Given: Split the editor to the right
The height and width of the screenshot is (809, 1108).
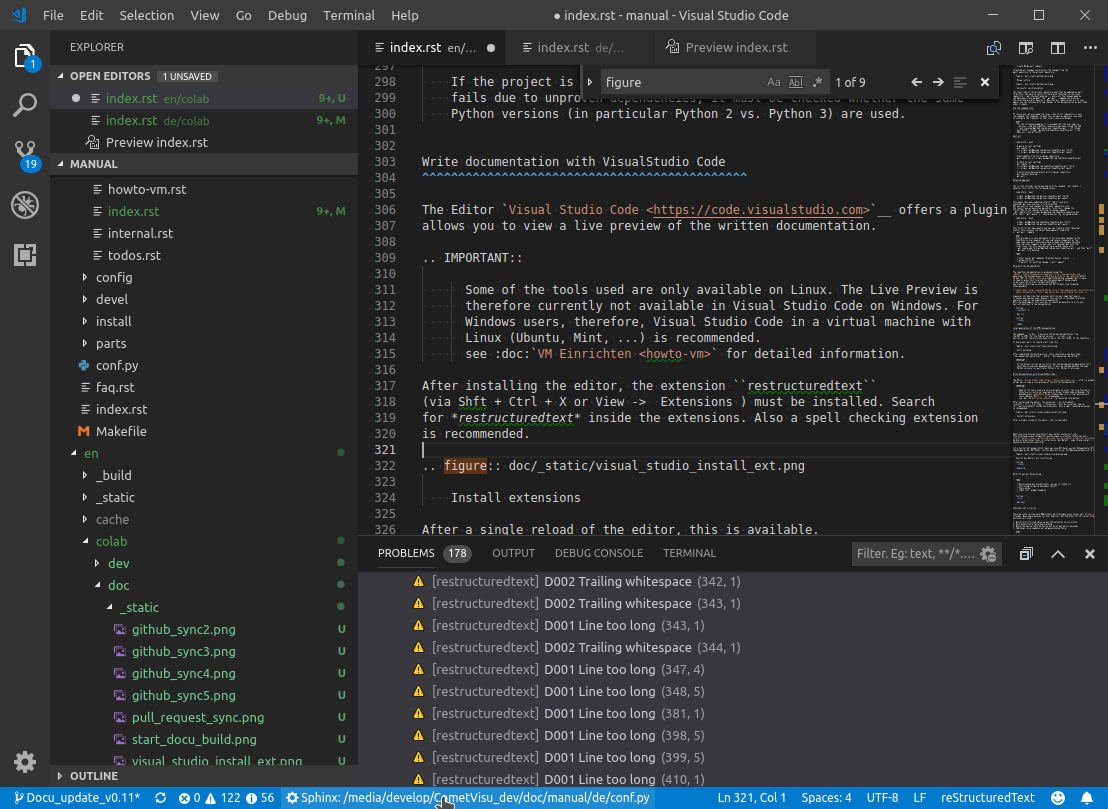Looking at the screenshot, I should (x=1057, y=47).
